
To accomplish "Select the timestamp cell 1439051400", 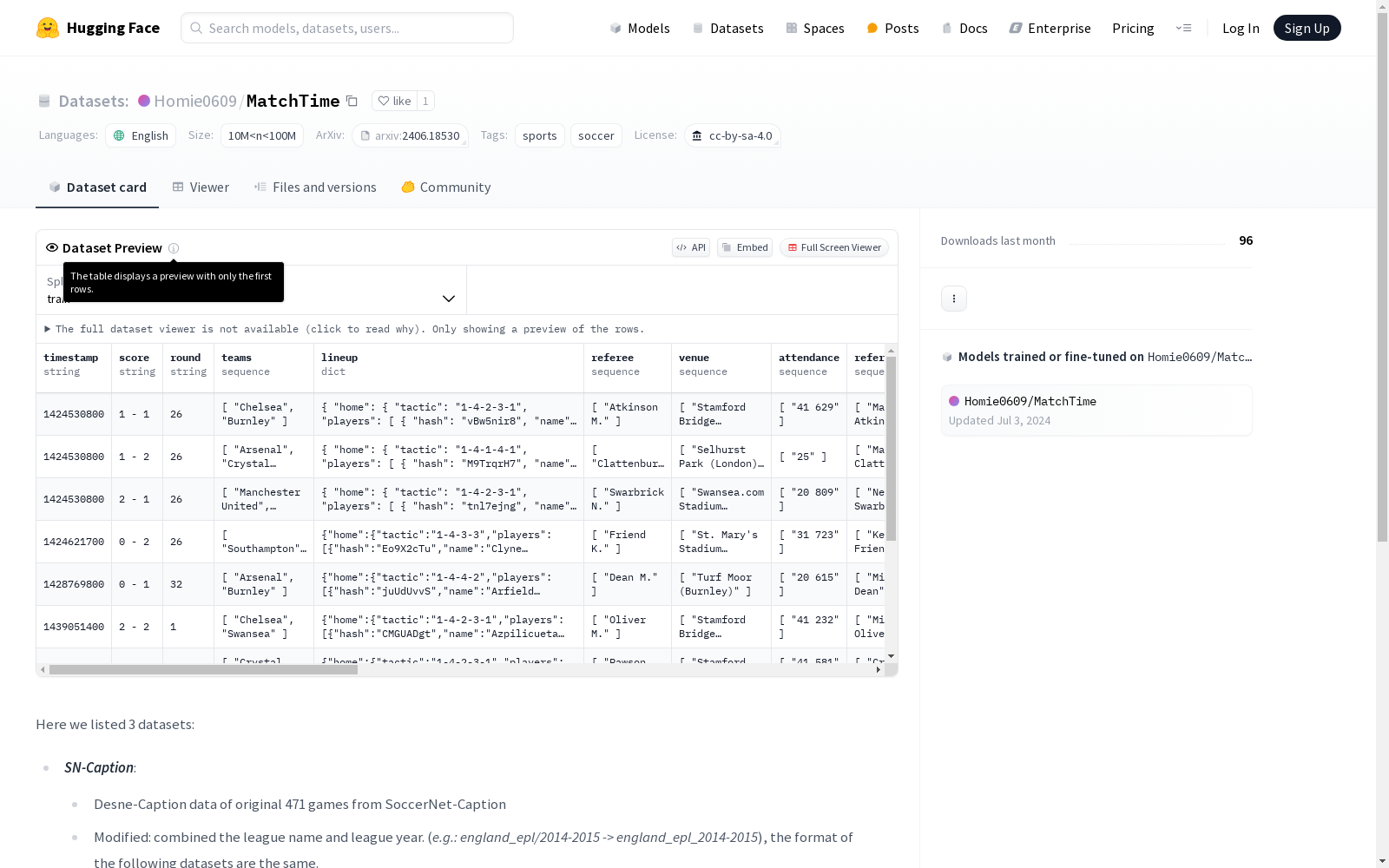I will (74, 627).
